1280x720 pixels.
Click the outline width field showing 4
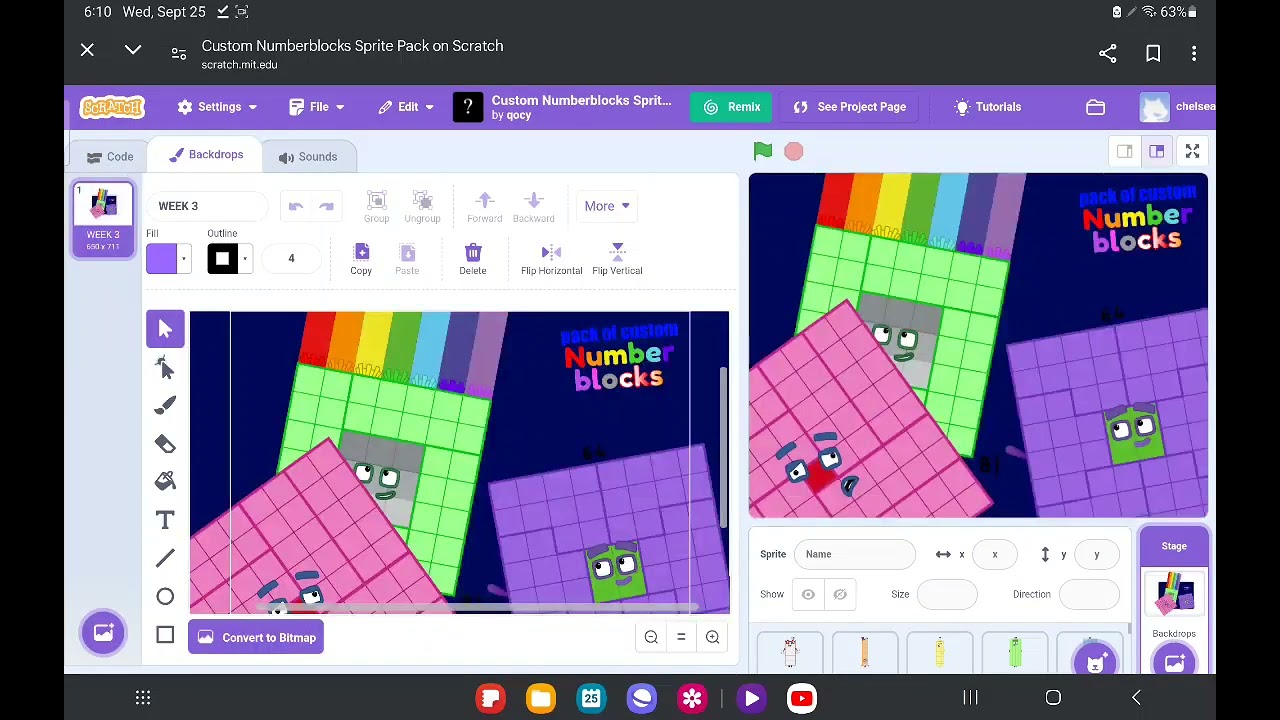[291, 259]
